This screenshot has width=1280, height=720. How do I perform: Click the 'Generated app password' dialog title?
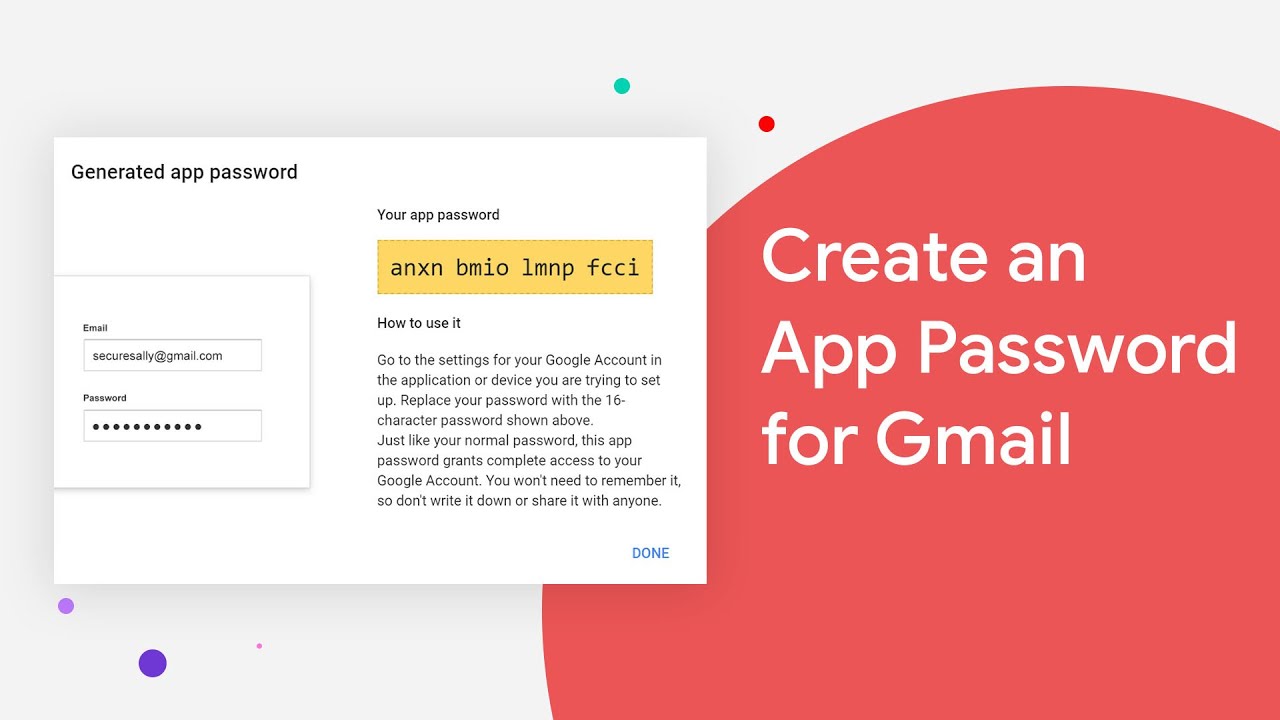tap(184, 172)
